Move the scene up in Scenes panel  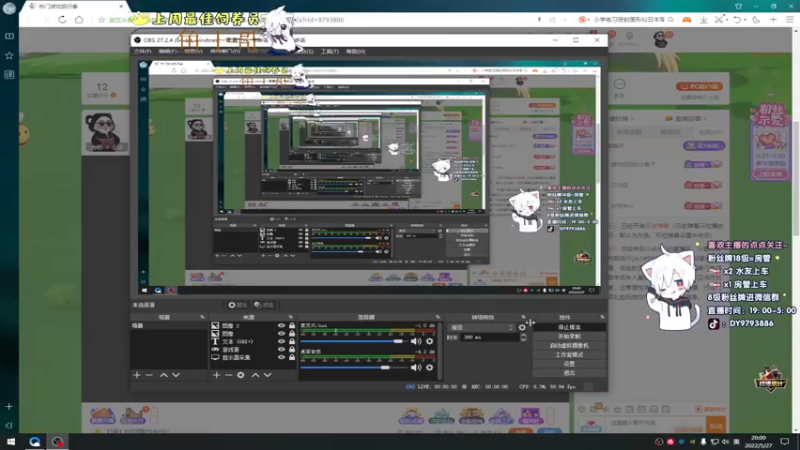pyautogui.click(x=164, y=375)
